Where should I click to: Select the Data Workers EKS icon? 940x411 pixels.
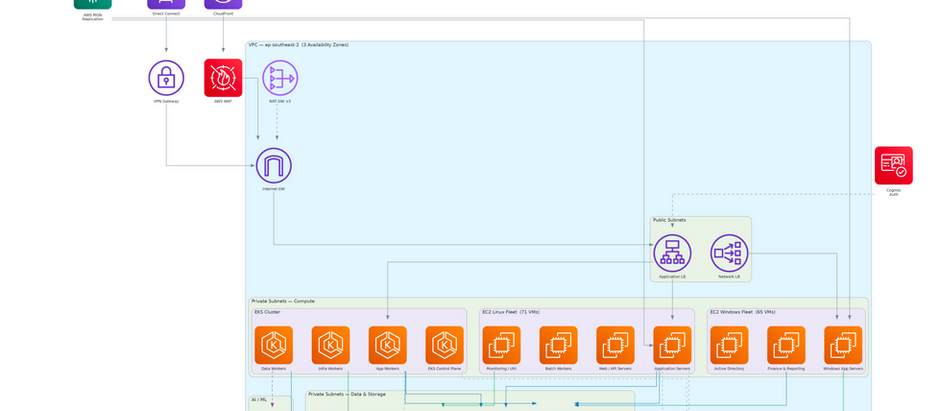tap(274, 345)
